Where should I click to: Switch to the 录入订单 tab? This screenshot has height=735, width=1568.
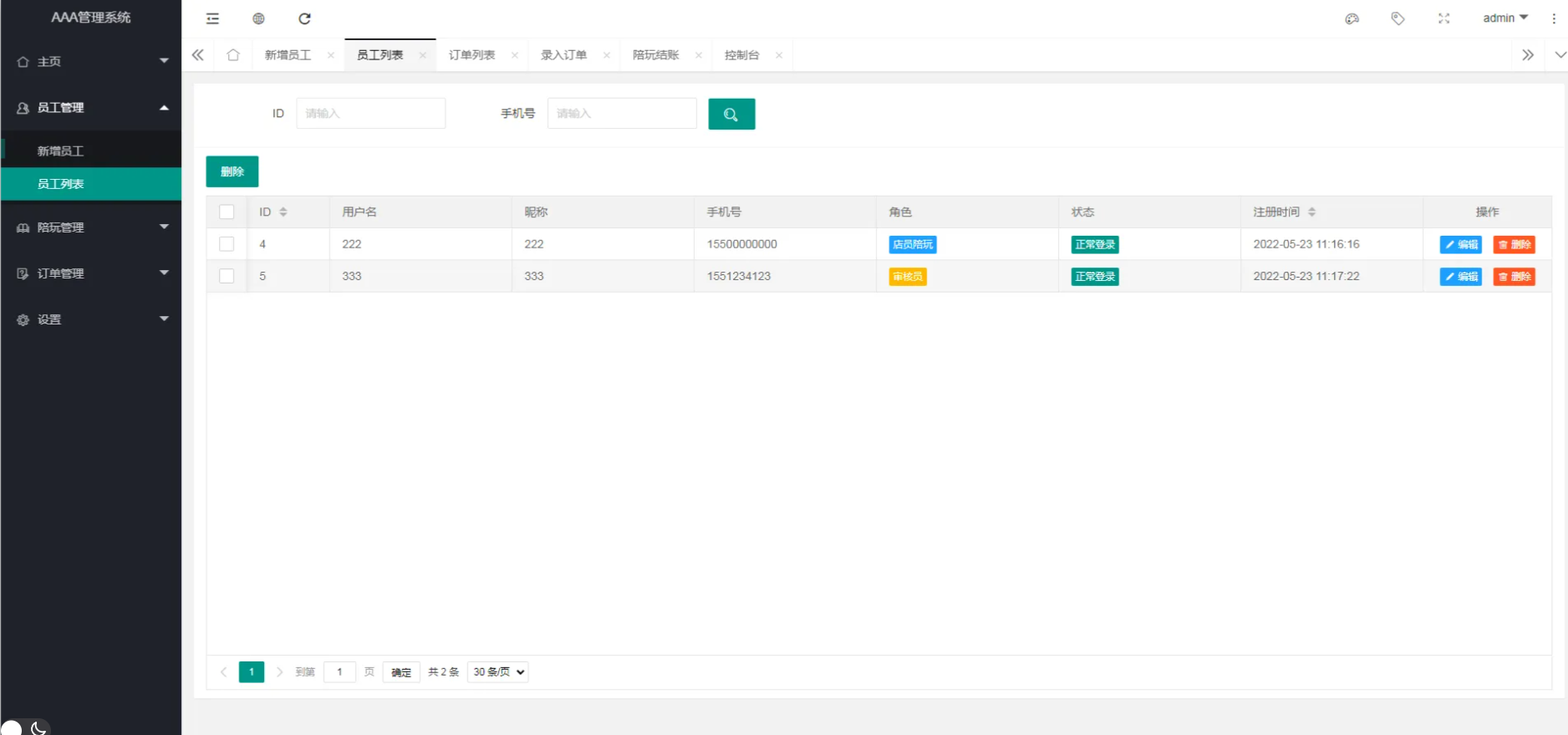563,55
